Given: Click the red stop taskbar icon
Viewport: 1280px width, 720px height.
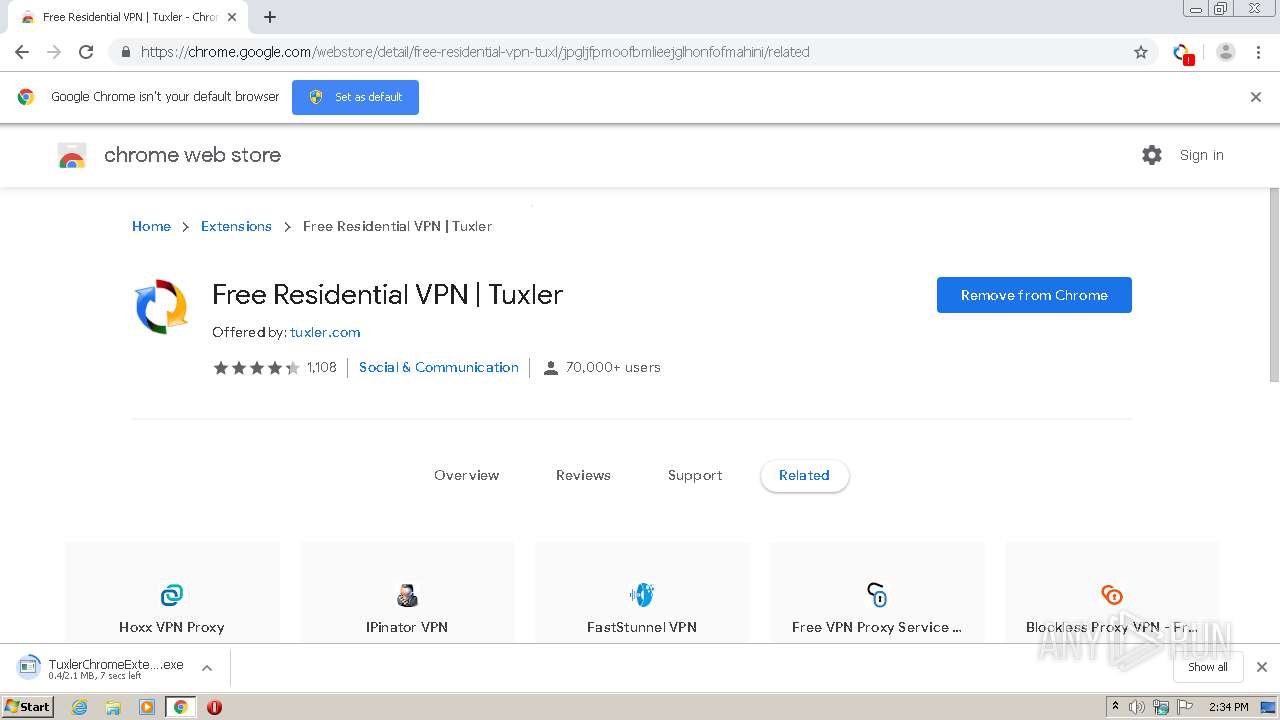Looking at the screenshot, I should pos(214,707).
